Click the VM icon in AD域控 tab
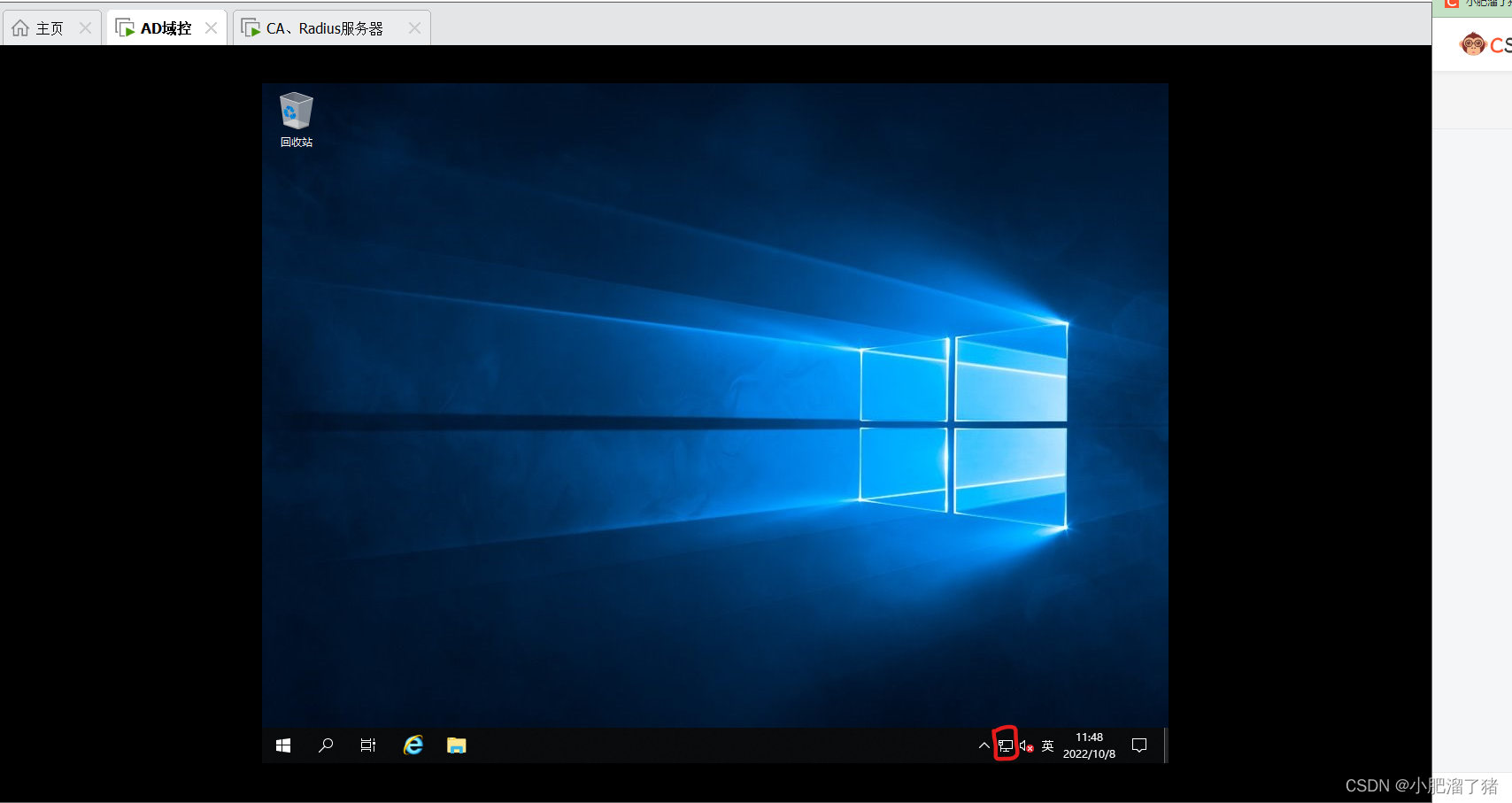Image resolution: width=1512 pixels, height=803 pixels. (126, 28)
